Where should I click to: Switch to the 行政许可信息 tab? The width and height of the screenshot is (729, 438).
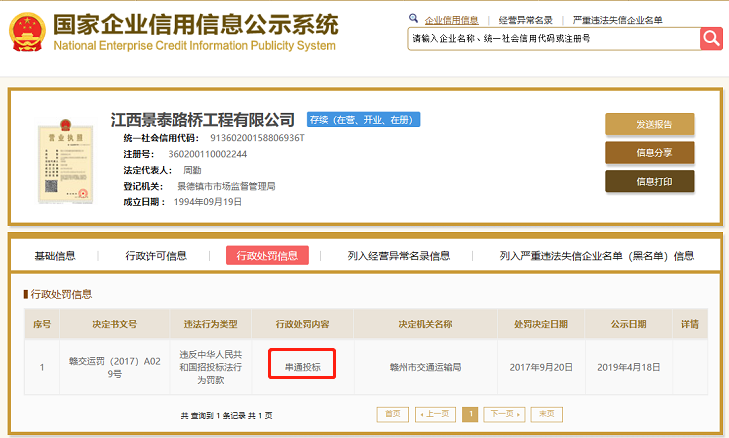point(156,256)
